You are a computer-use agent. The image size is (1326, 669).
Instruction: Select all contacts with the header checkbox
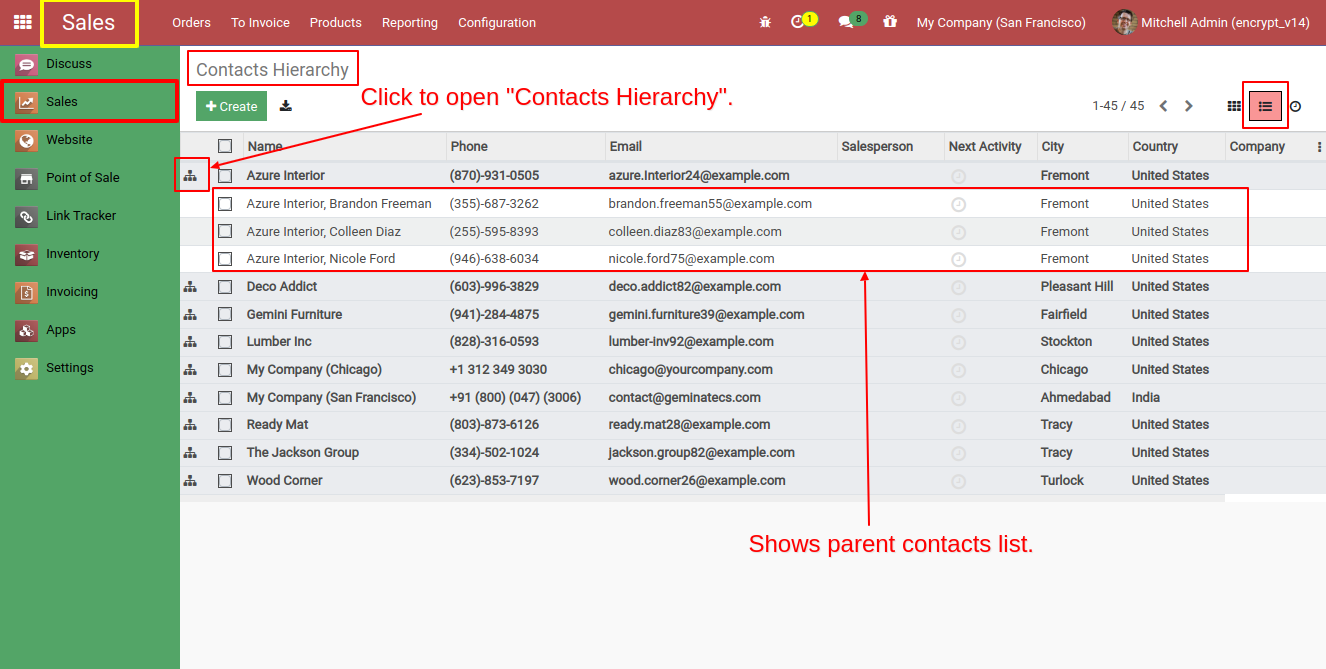click(225, 145)
